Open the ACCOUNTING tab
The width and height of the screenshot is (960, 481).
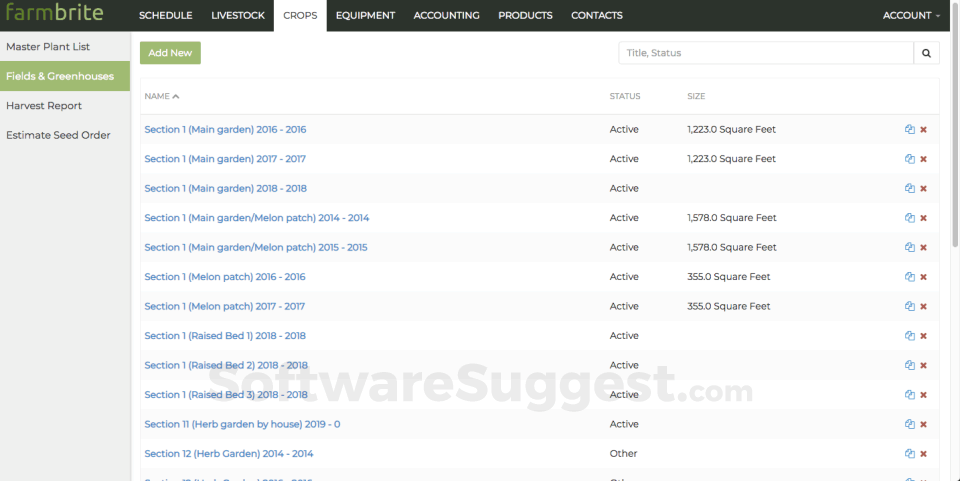pyautogui.click(x=446, y=15)
